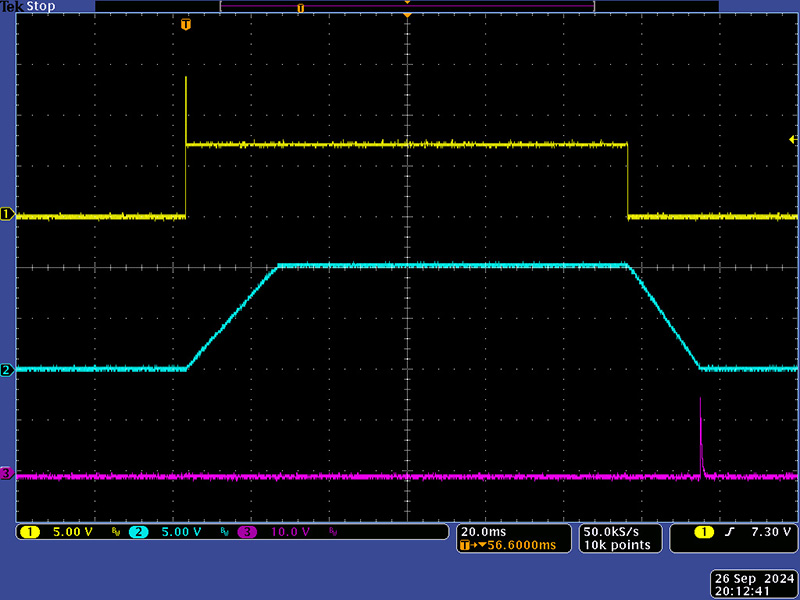Select the channel 1 badge in readout bar
Screen dimensions: 800x600
[x=30, y=532]
